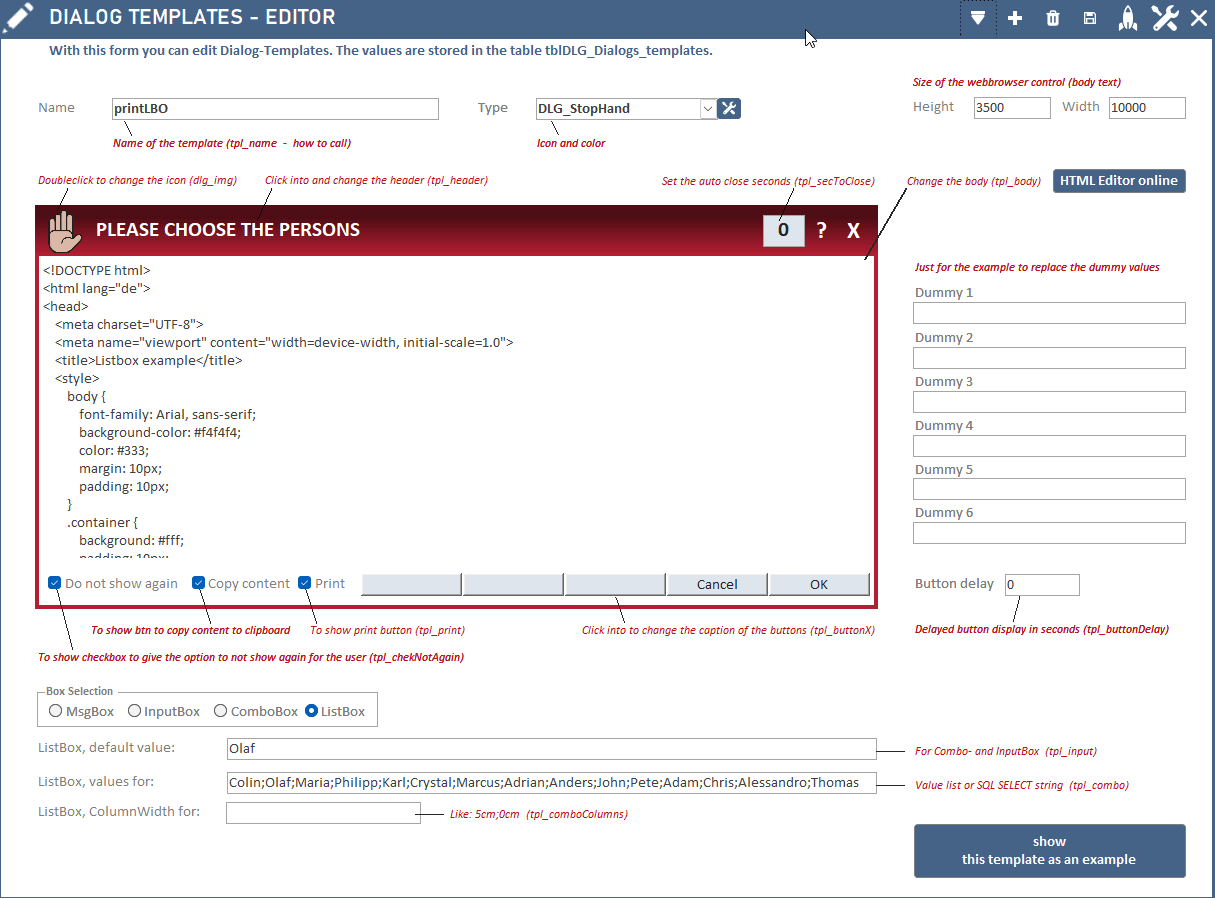The width and height of the screenshot is (1215, 898).
Task: Choose the ComboBox radio option
Action: click(221, 711)
